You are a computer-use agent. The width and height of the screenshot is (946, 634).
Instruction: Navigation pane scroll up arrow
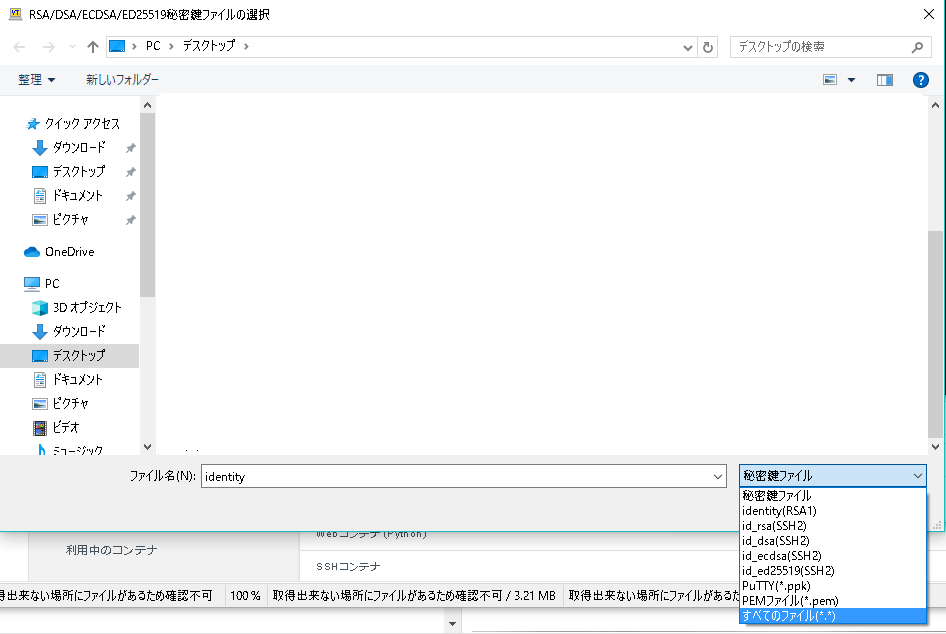(x=147, y=105)
